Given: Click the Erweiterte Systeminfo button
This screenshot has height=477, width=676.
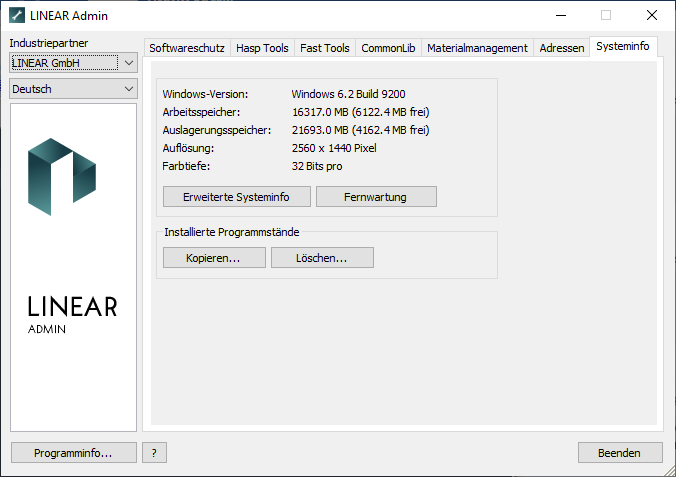Looking at the screenshot, I should tap(237, 197).
